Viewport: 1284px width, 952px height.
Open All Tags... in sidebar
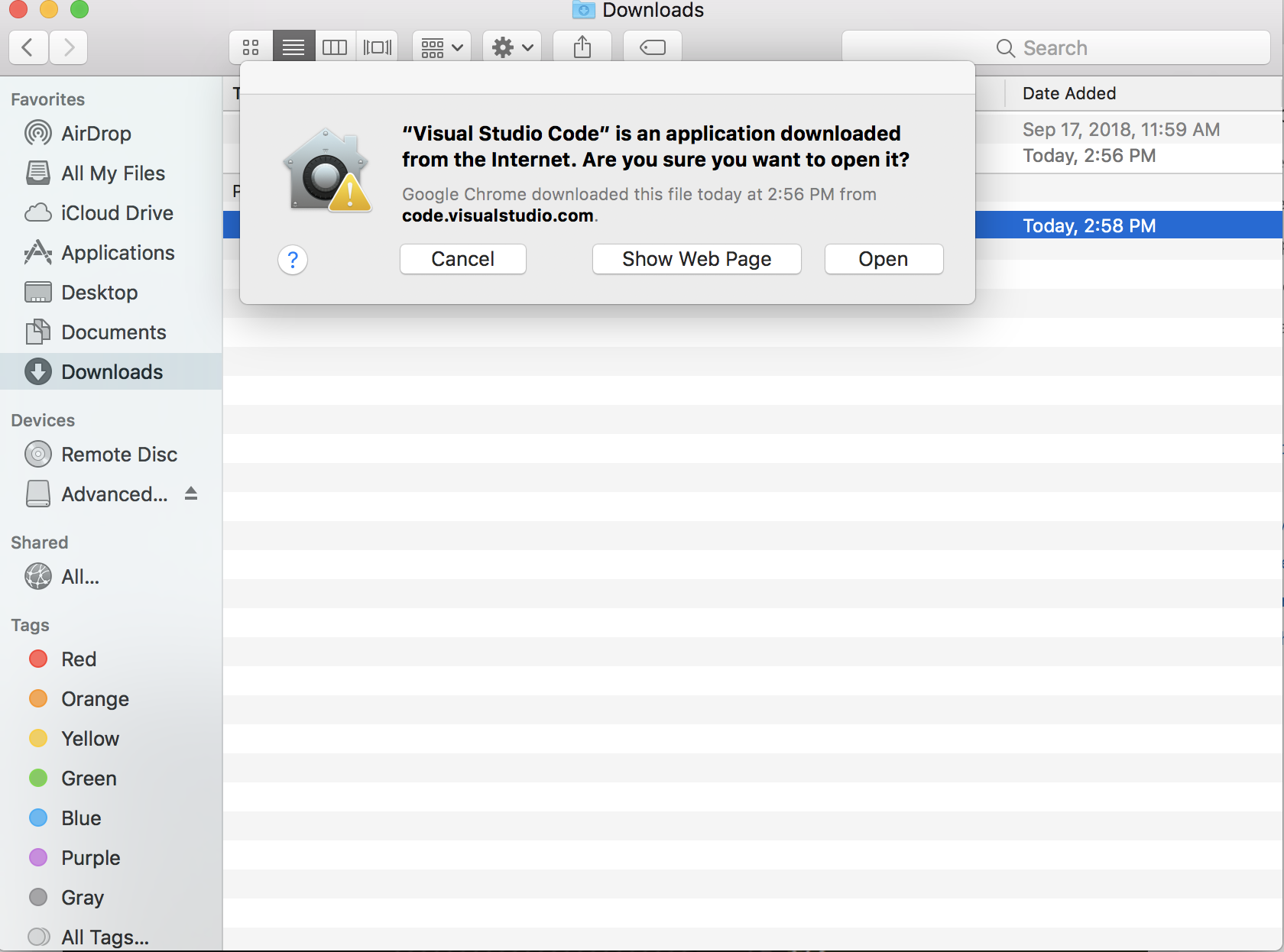111,937
